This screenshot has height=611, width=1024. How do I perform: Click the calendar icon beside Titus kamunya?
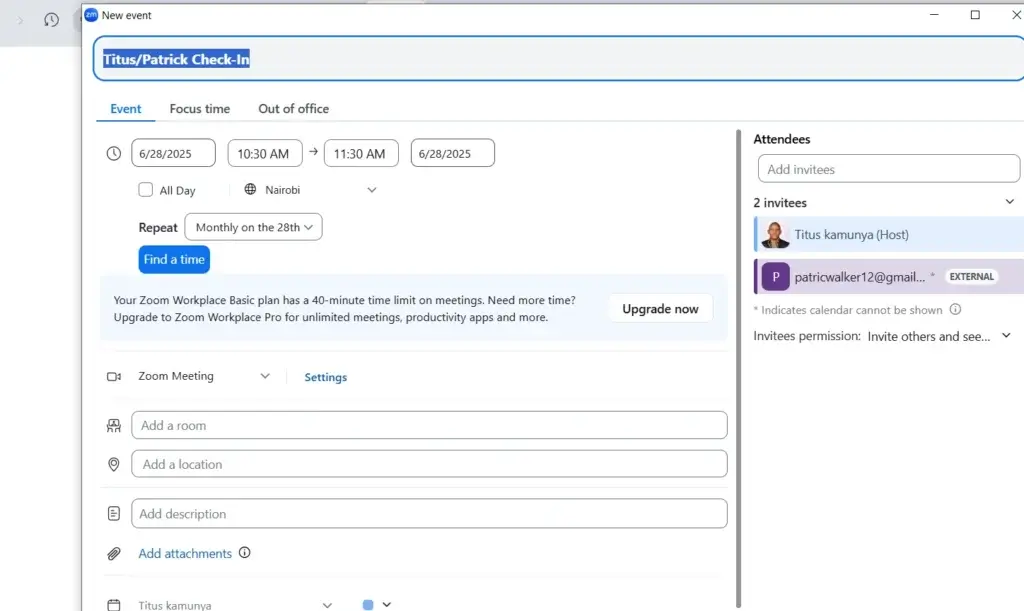coord(114,605)
